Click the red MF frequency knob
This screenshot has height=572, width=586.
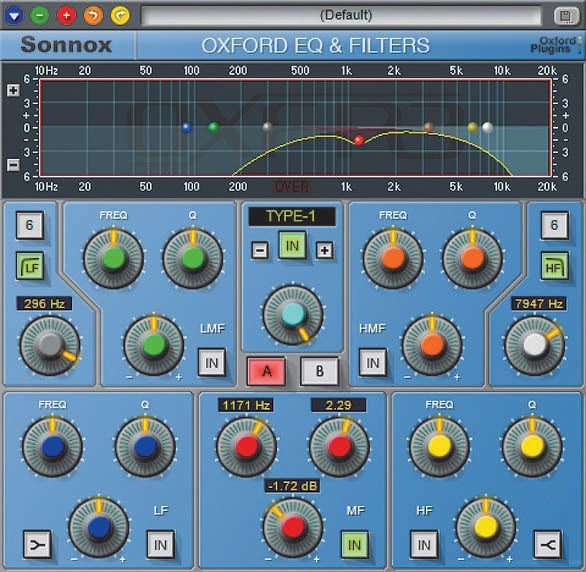point(247,447)
